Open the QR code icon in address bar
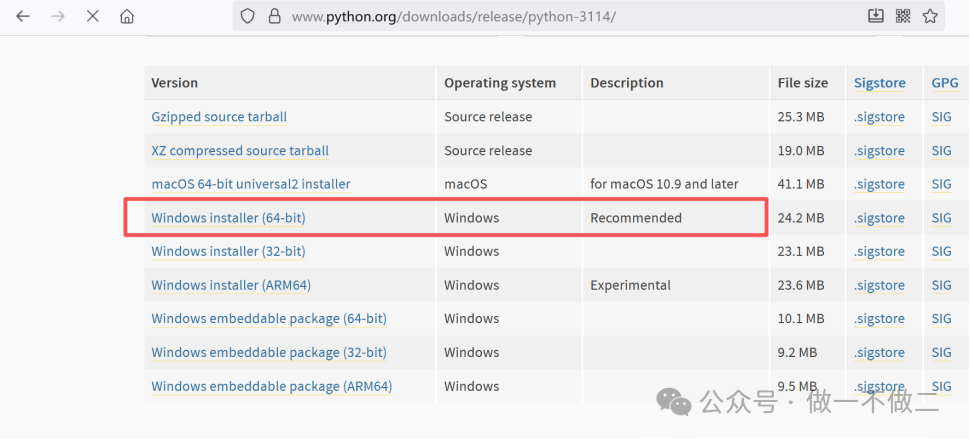Screen dimensions: 970x440 coord(903,16)
